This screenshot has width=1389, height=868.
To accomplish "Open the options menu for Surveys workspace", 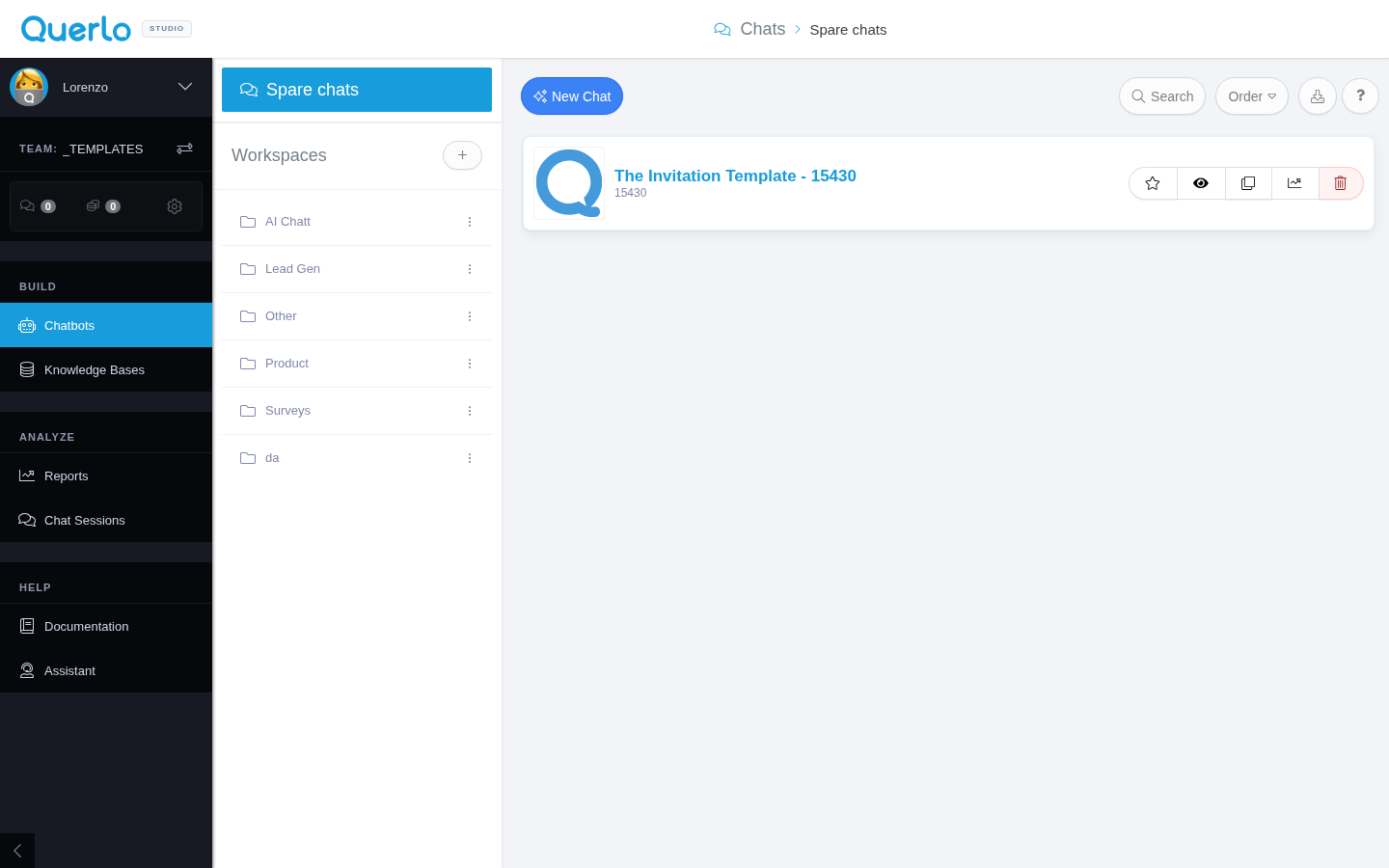I will [x=470, y=411].
